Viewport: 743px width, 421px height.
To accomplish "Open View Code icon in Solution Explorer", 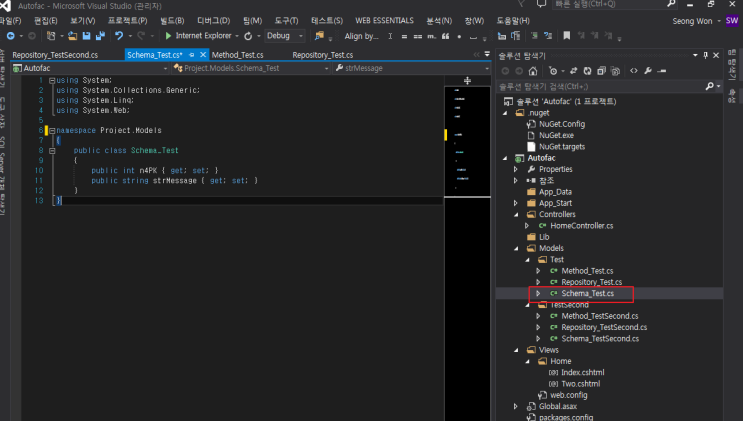I will [x=634, y=71].
